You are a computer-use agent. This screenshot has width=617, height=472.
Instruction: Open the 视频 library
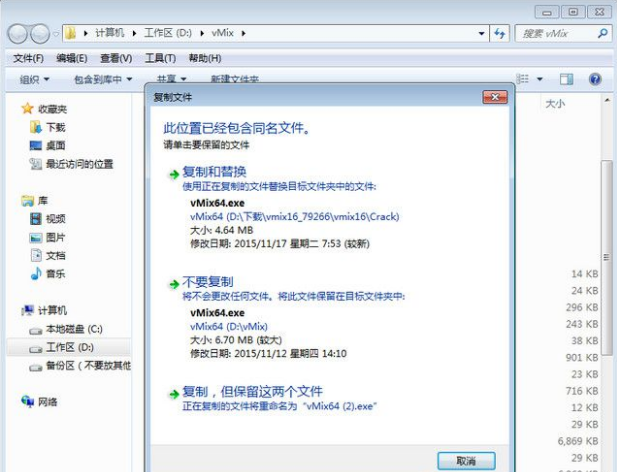(55, 219)
